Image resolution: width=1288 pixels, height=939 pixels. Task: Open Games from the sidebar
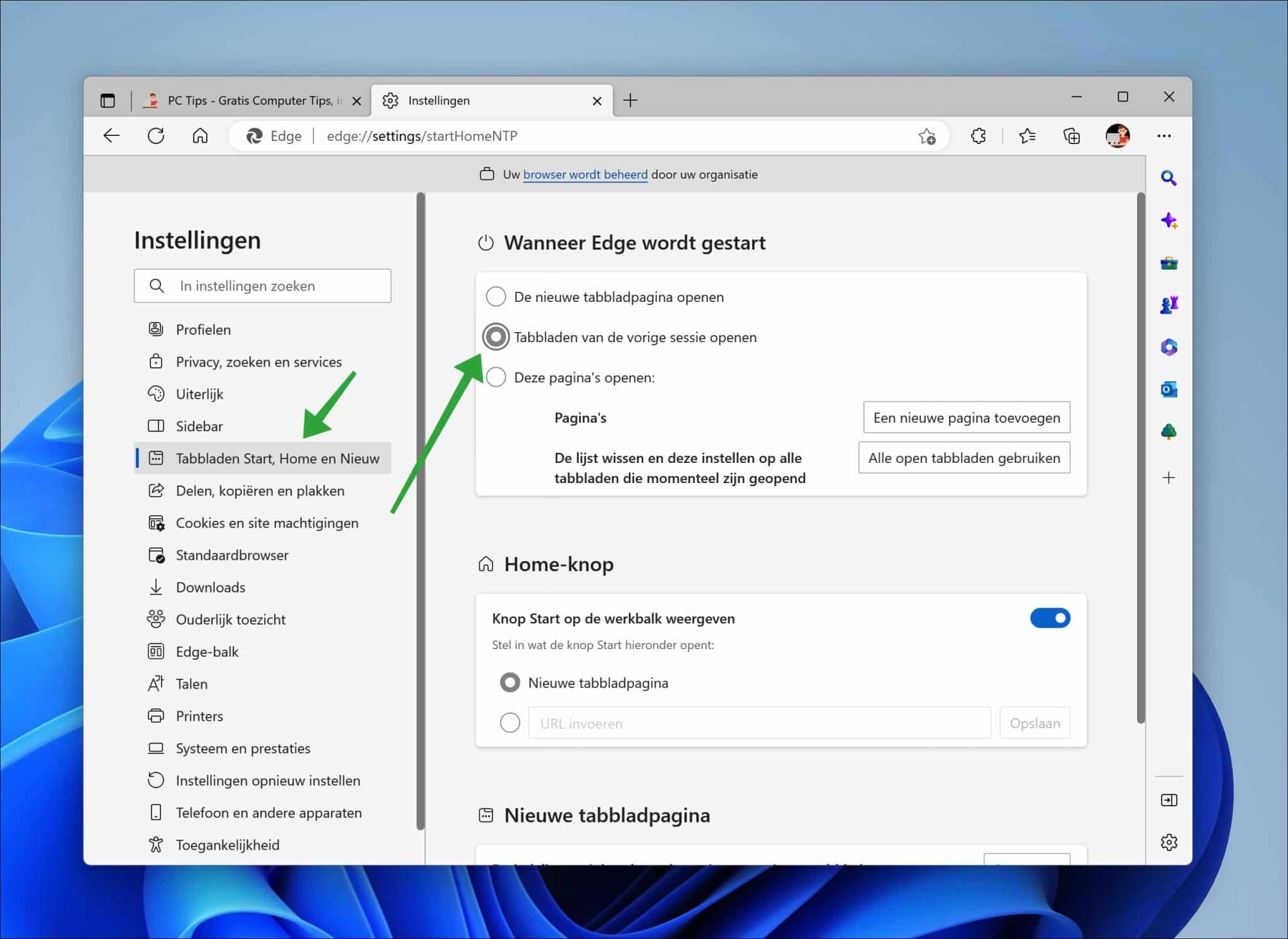point(1169,305)
